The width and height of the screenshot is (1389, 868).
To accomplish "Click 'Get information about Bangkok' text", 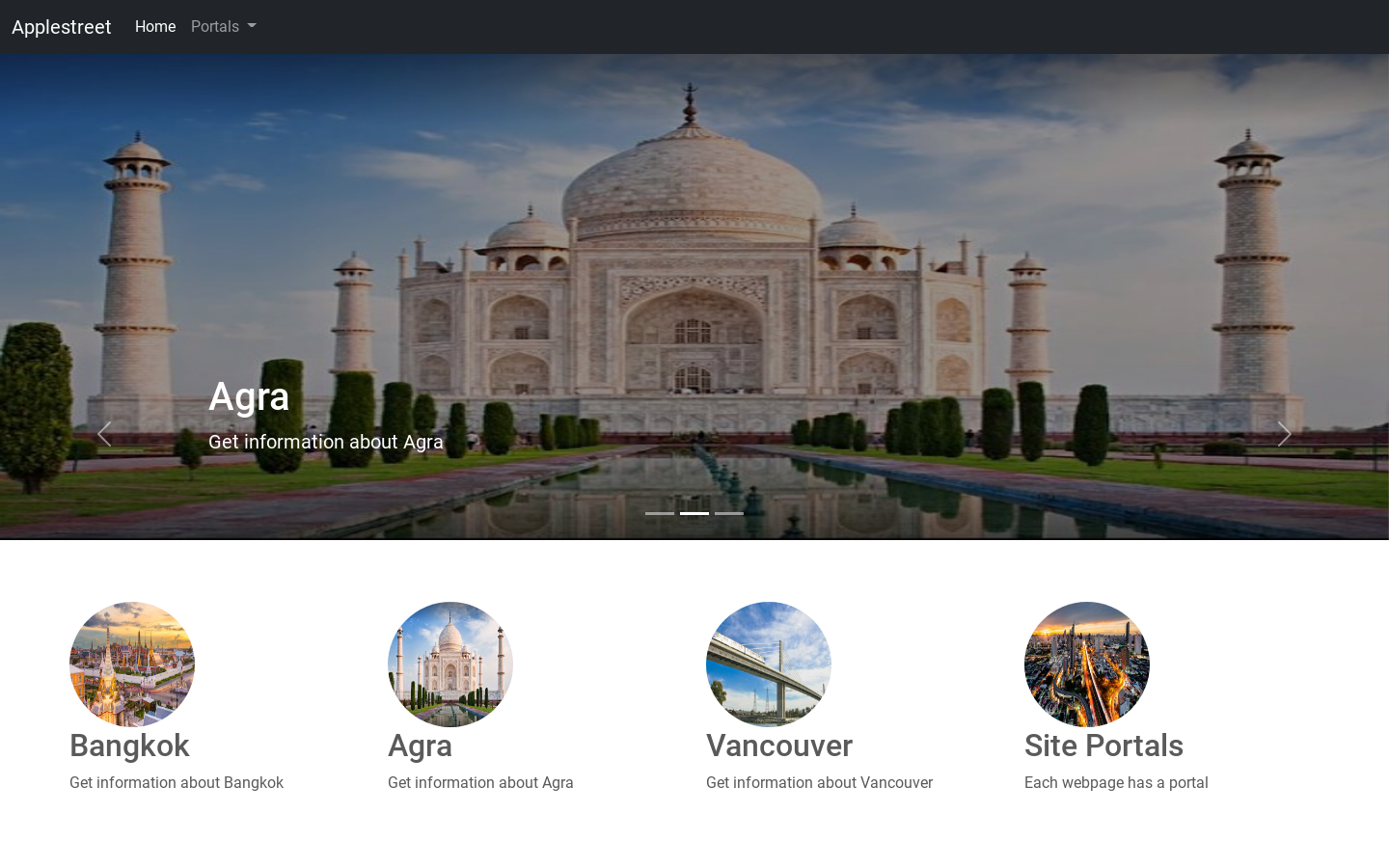I will coord(177,783).
